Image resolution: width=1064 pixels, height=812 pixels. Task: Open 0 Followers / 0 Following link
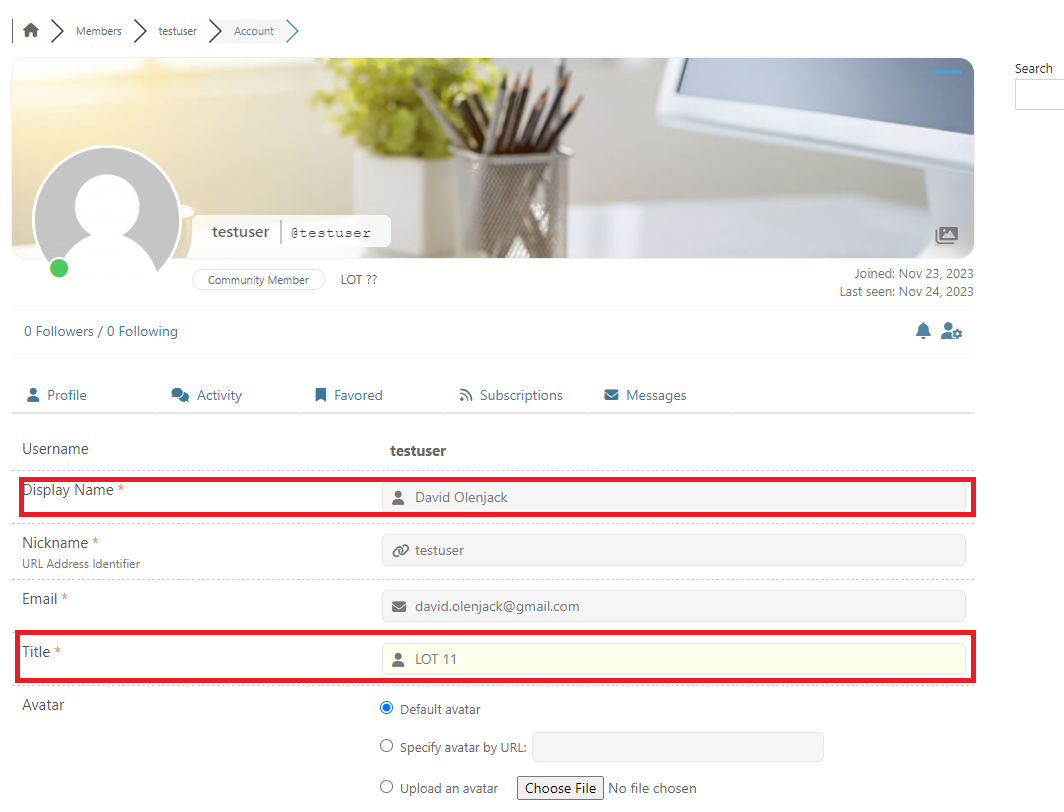point(101,331)
